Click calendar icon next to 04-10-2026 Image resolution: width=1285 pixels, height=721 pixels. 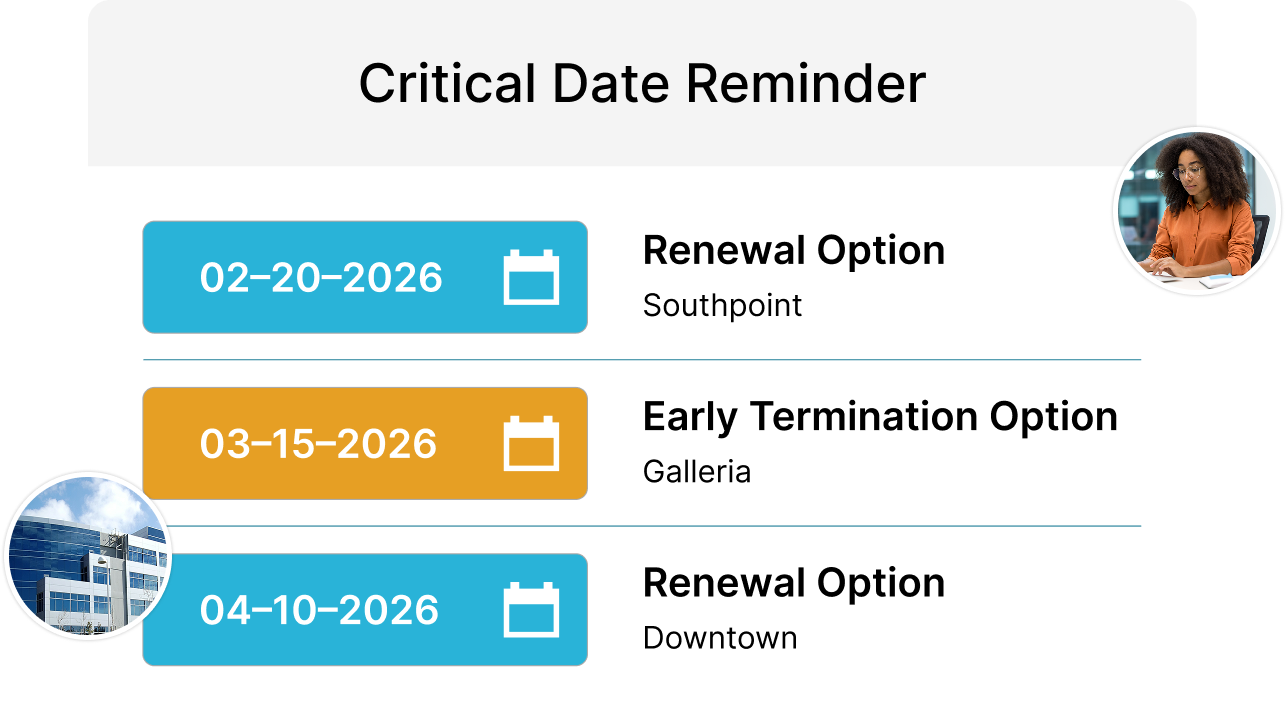(531, 610)
